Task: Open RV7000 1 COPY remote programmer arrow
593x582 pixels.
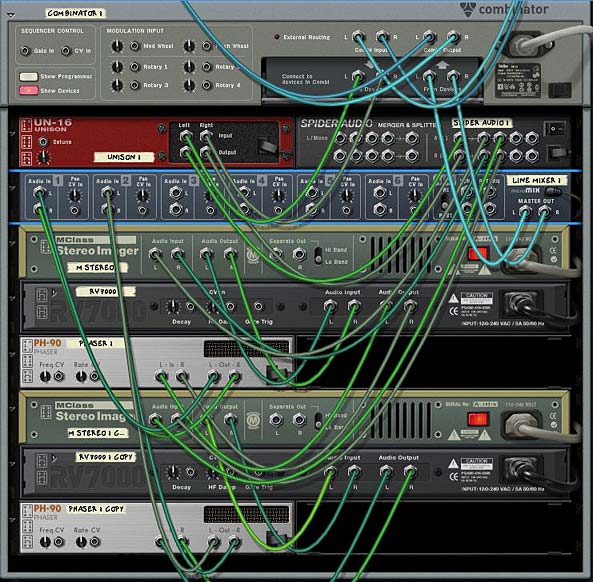Action: coord(54,458)
